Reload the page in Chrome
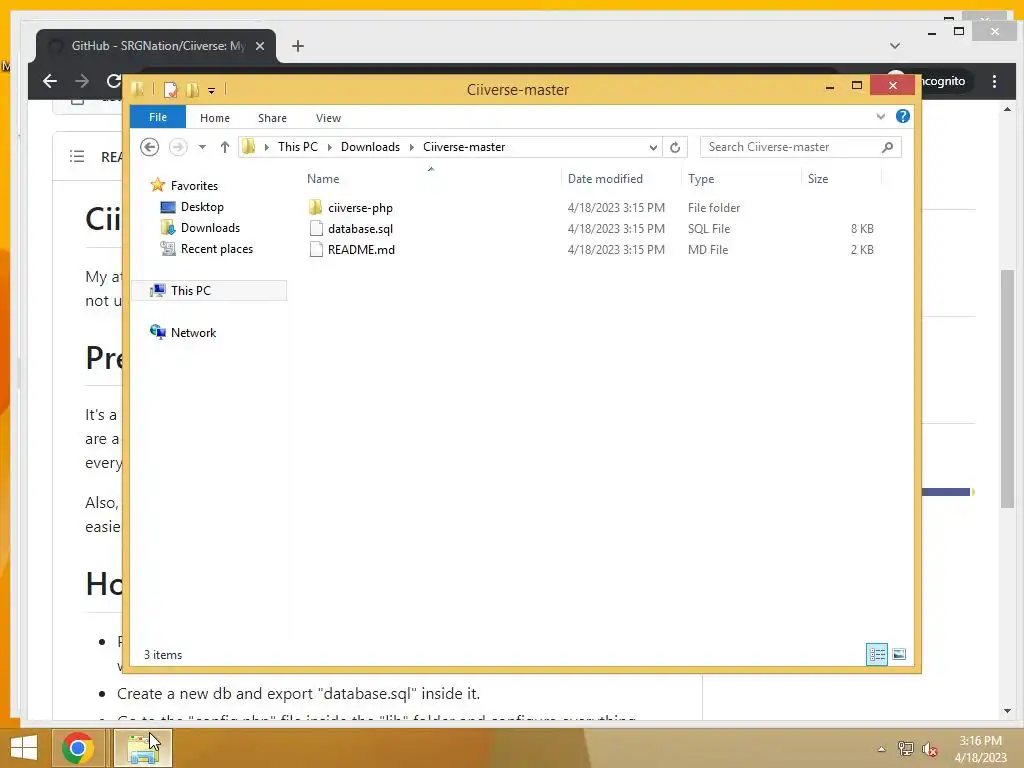 [114, 81]
